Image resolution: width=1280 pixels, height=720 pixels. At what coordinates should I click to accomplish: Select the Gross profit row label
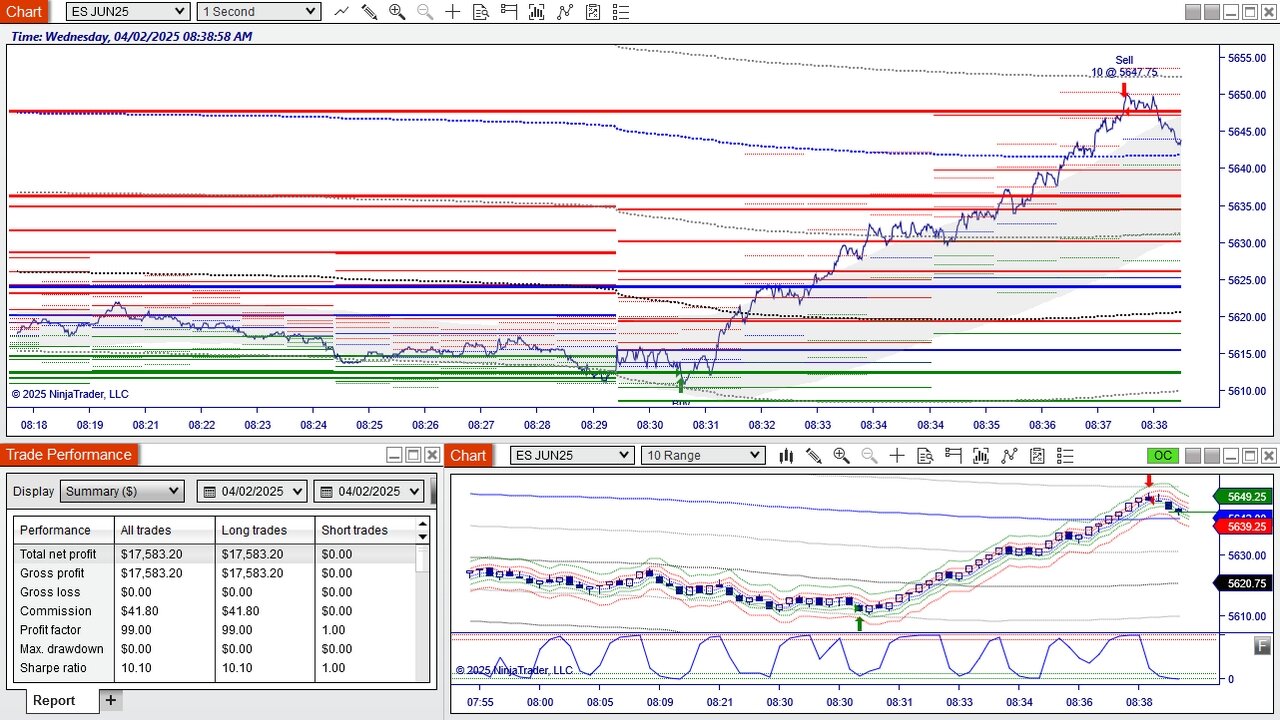pyautogui.click(x=52, y=573)
